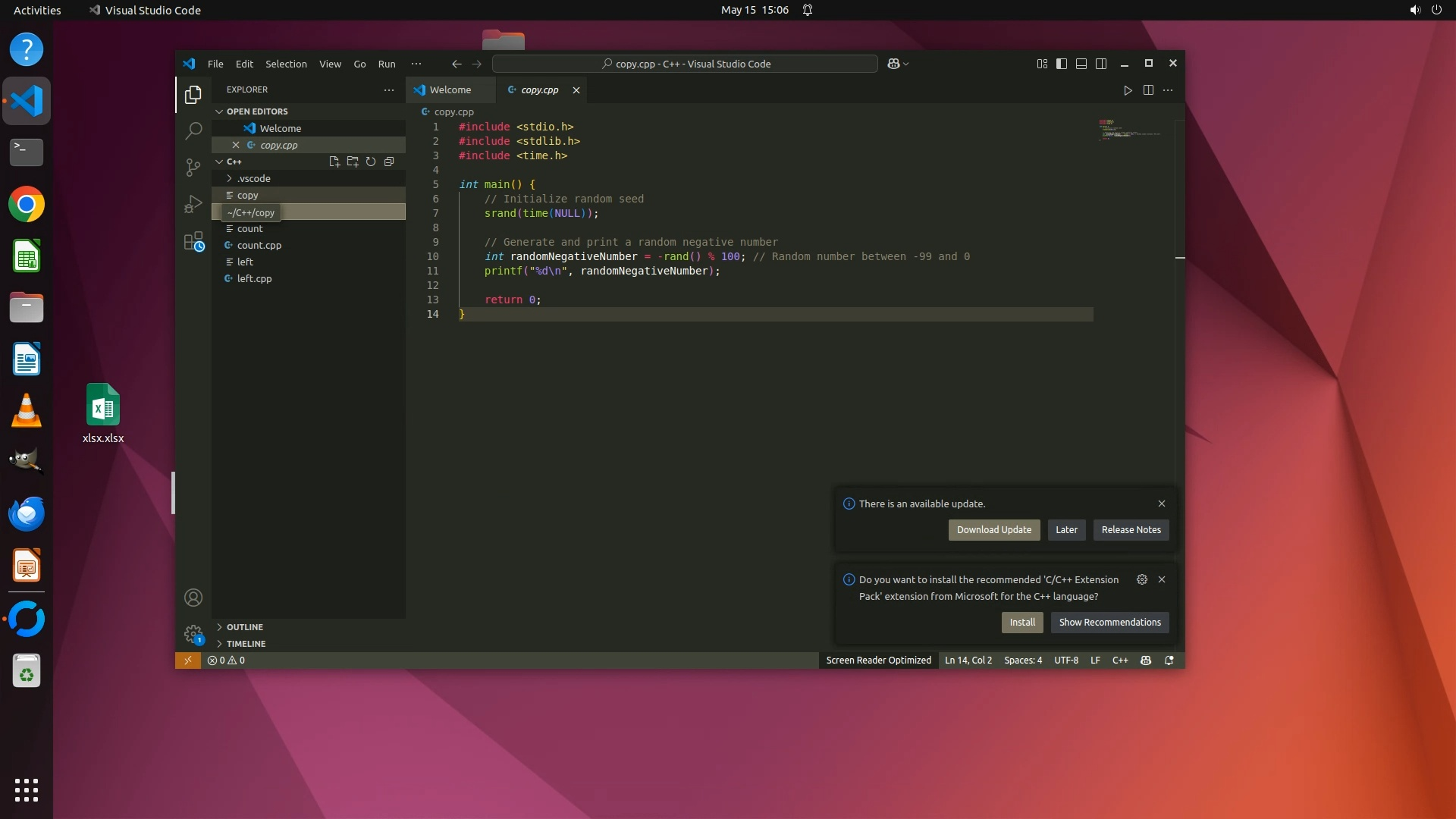Image resolution: width=1456 pixels, height=819 pixels.
Task: Expand the TIMELINE section
Action: [246, 644]
